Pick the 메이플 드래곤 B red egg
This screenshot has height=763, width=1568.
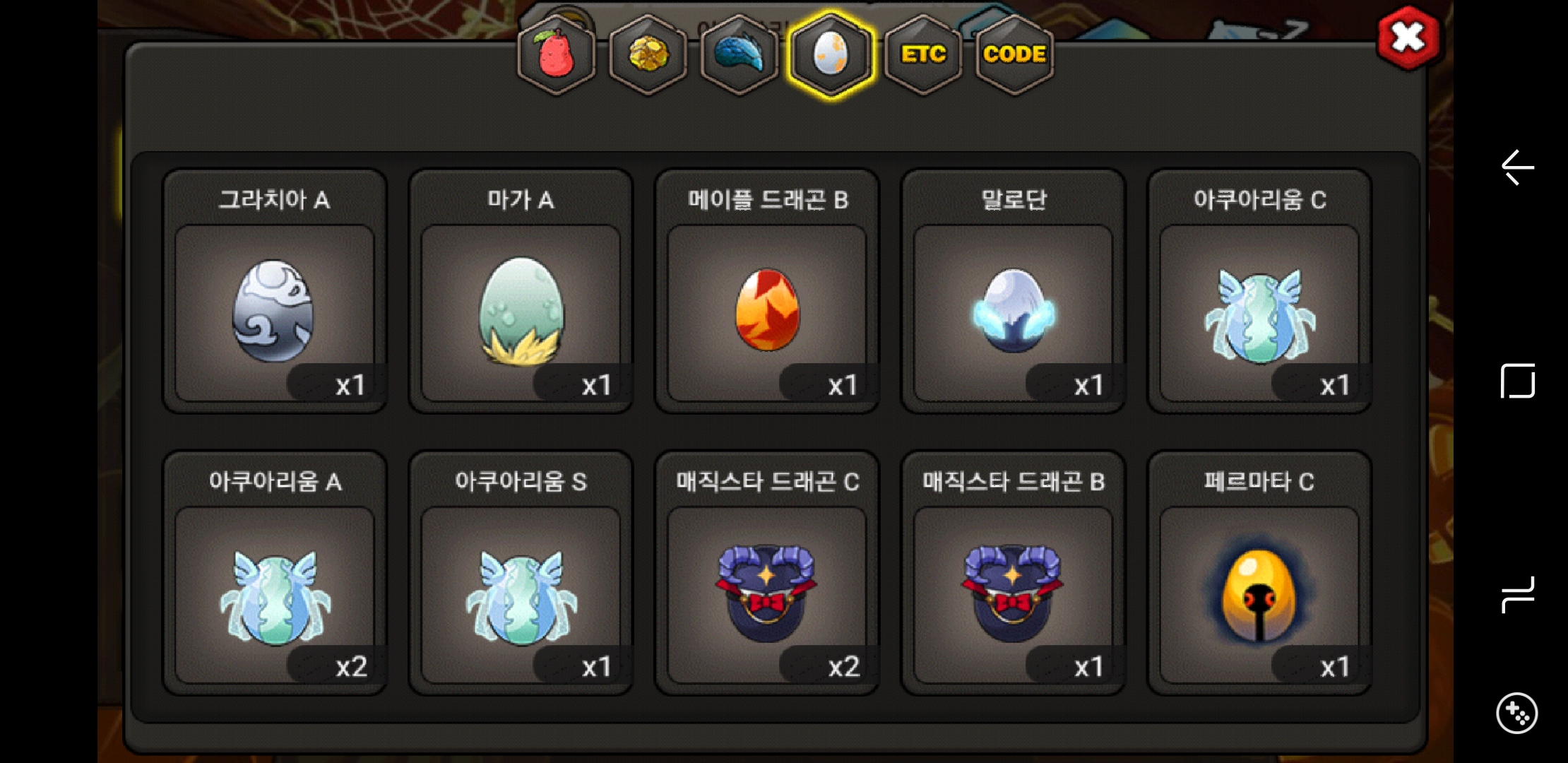coord(767,291)
